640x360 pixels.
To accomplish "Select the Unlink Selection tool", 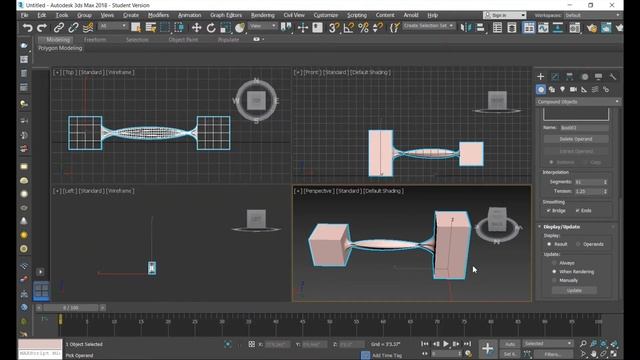I will point(73,27).
